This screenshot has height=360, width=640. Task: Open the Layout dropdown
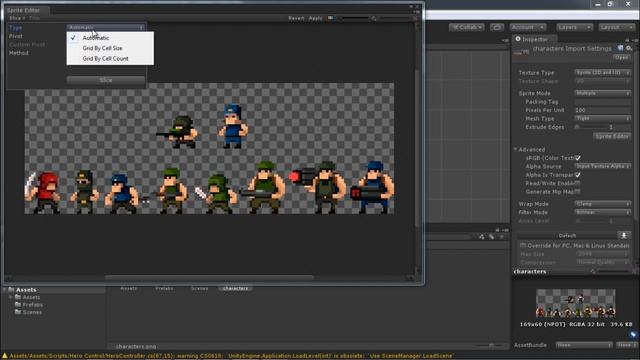[616, 27]
